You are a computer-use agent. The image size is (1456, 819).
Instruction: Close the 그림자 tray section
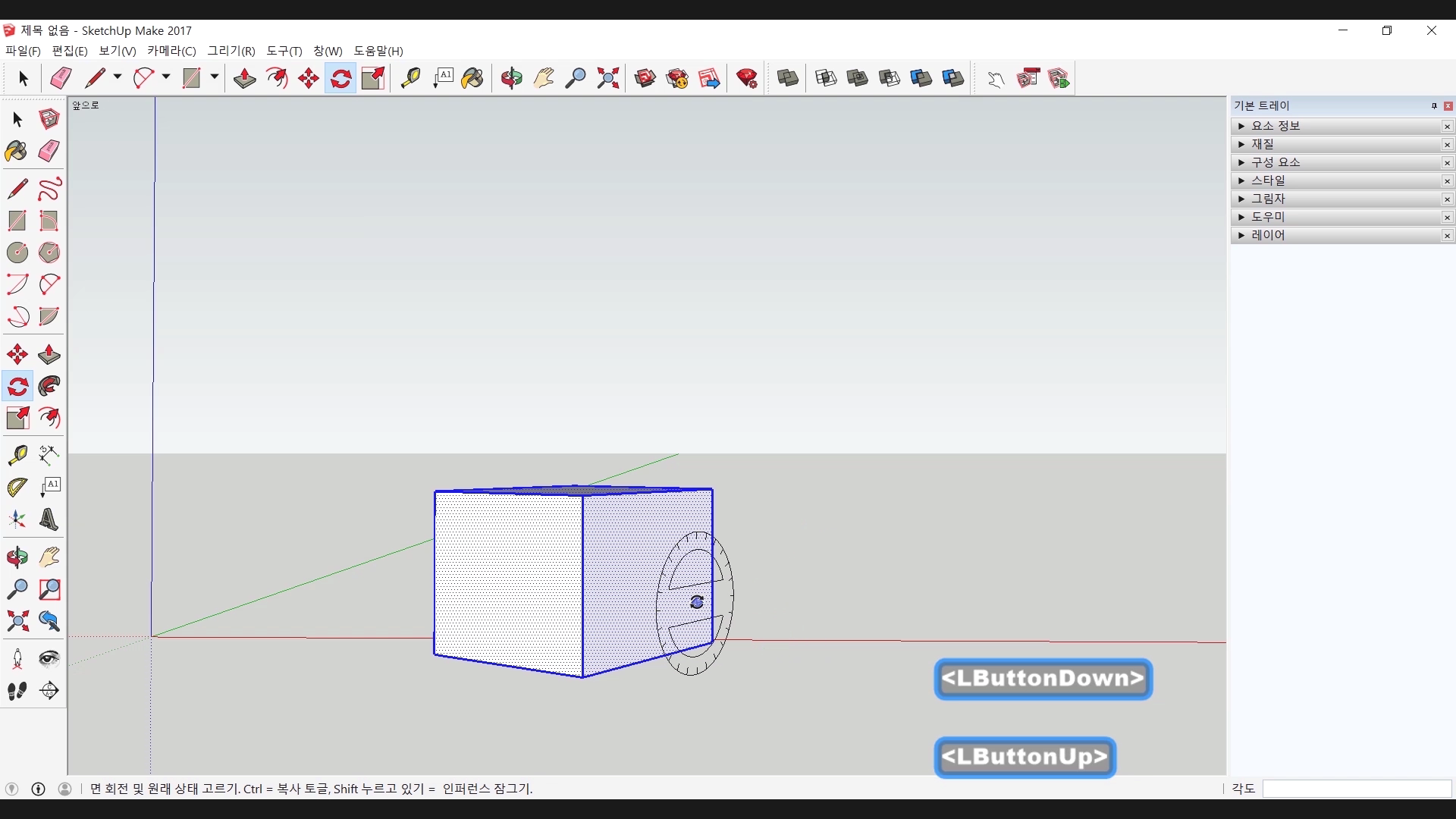(x=1447, y=199)
